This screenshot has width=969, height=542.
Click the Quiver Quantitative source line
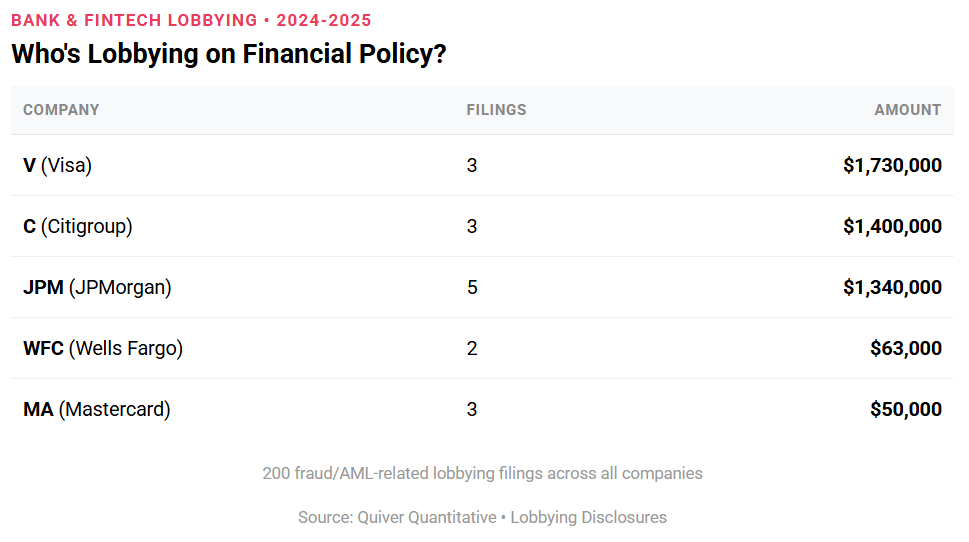[482, 517]
